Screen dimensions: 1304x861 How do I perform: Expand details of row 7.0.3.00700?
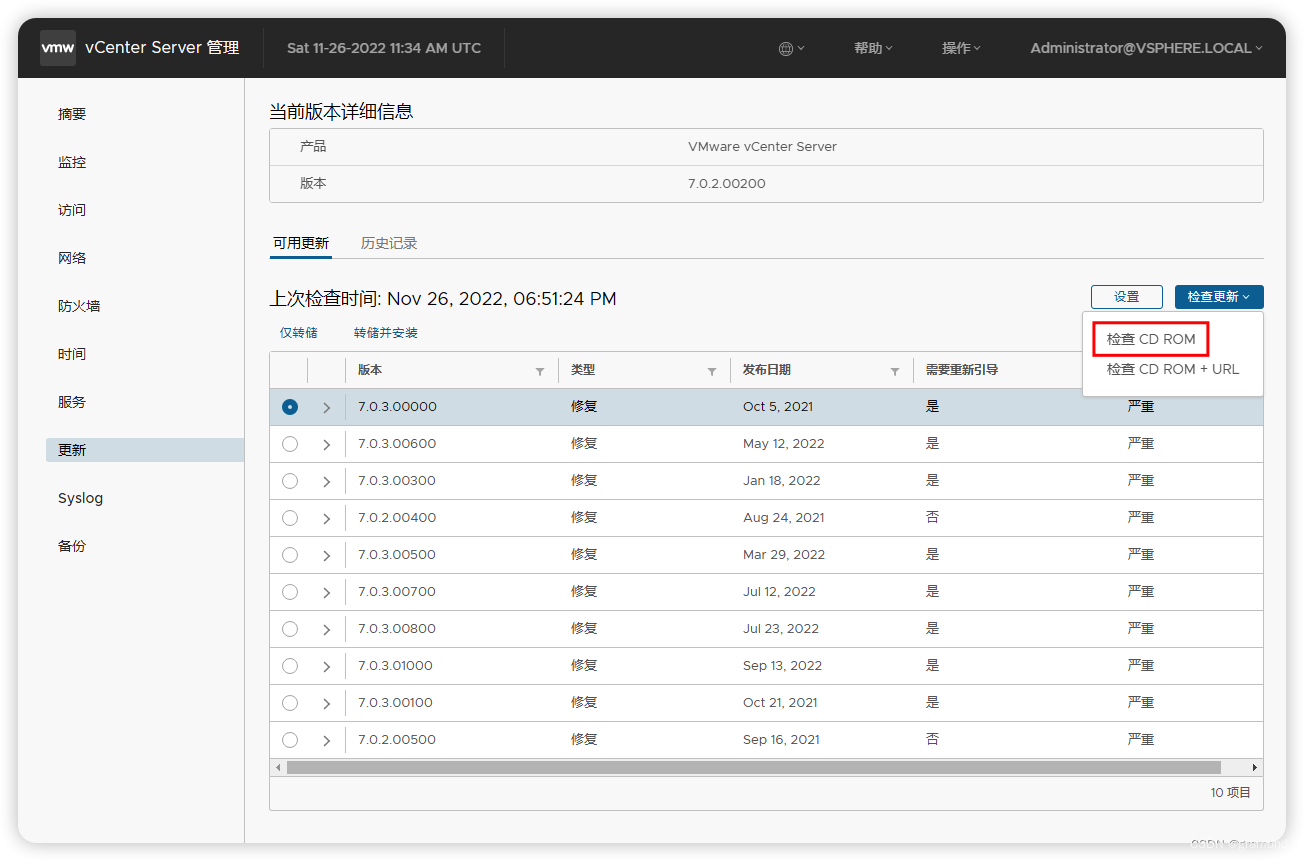tap(326, 593)
